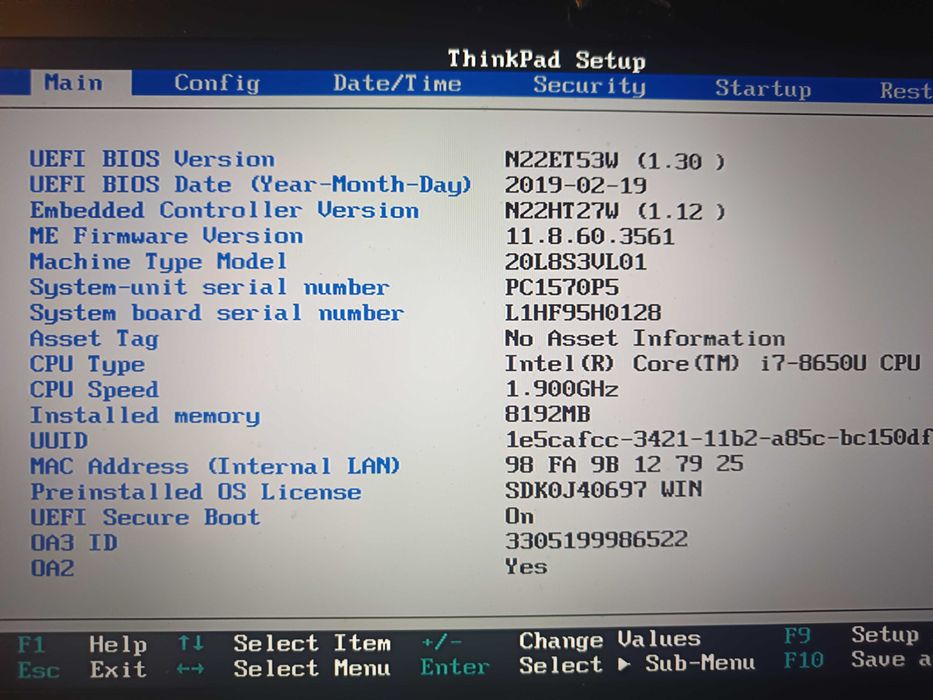933x700 pixels.
Task: Click the Intel Core i7-8650U CPU value
Action: coord(712,363)
